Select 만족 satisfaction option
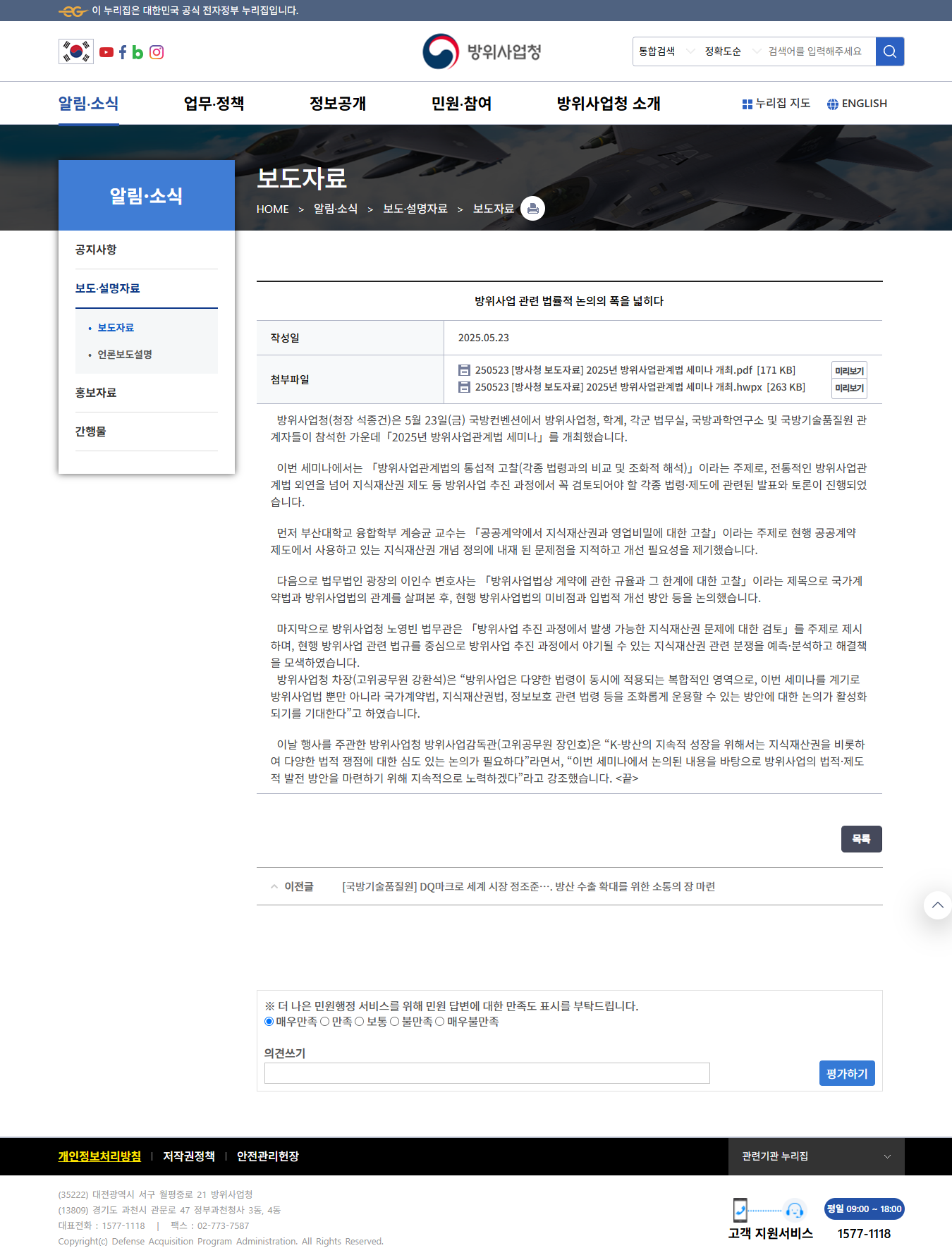The image size is (952, 1260). (x=324, y=1022)
